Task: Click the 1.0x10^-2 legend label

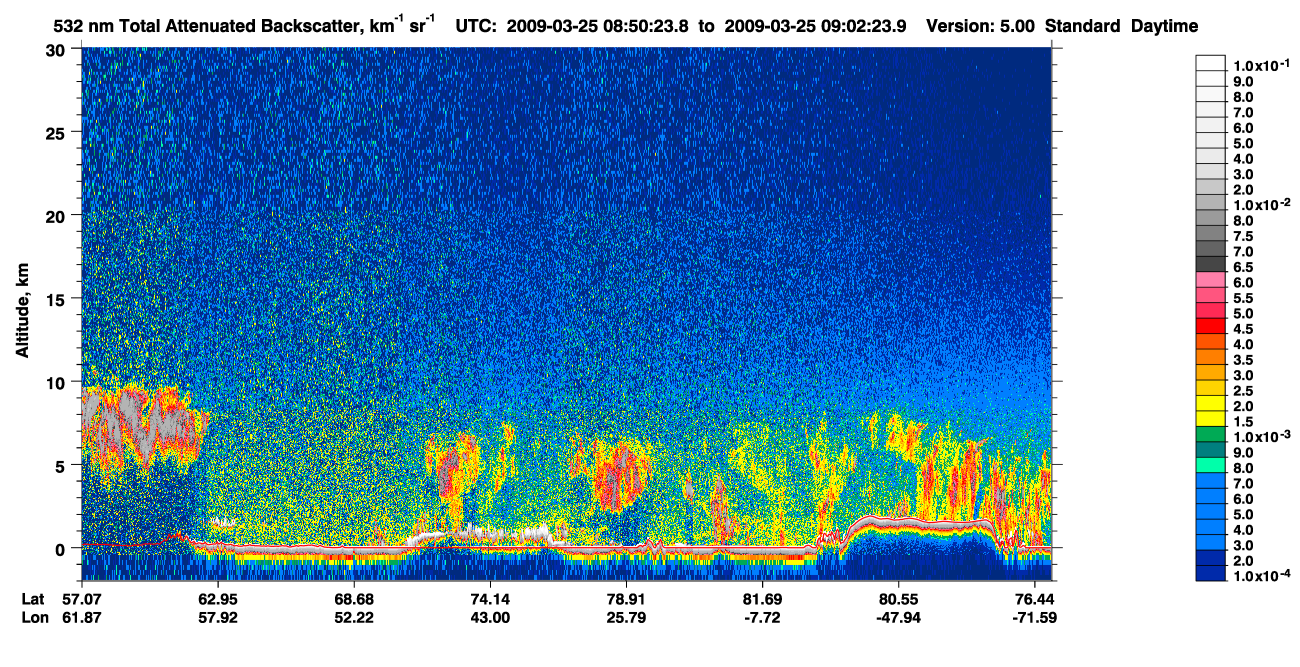Action: click(1262, 204)
